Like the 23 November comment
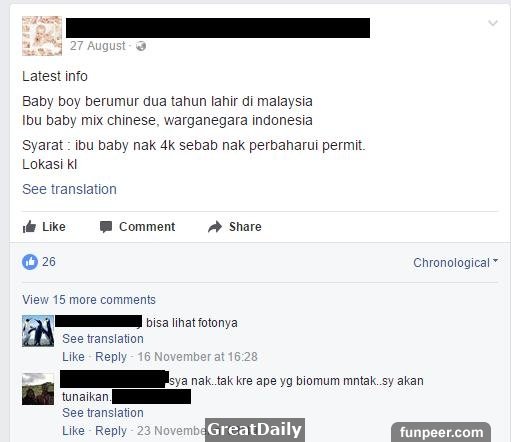 (73, 431)
